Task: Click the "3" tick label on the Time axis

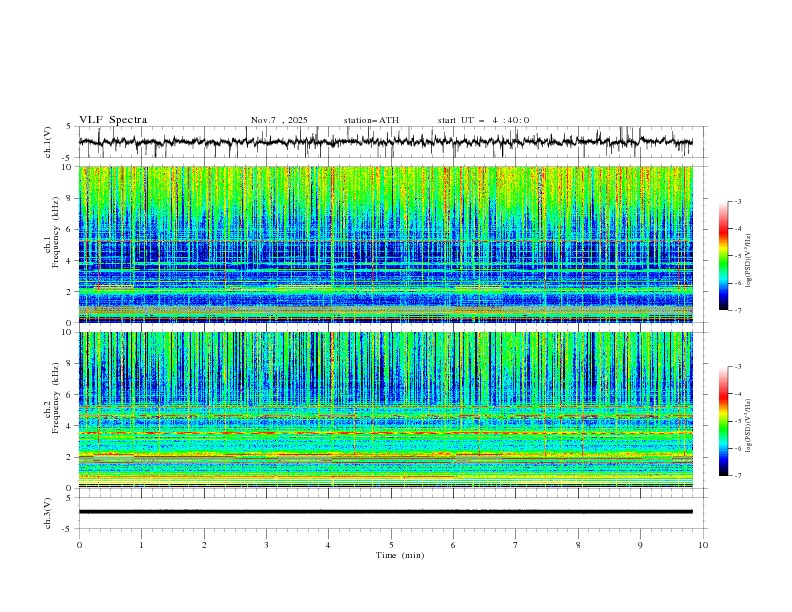Action: click(x=266, y=545)
